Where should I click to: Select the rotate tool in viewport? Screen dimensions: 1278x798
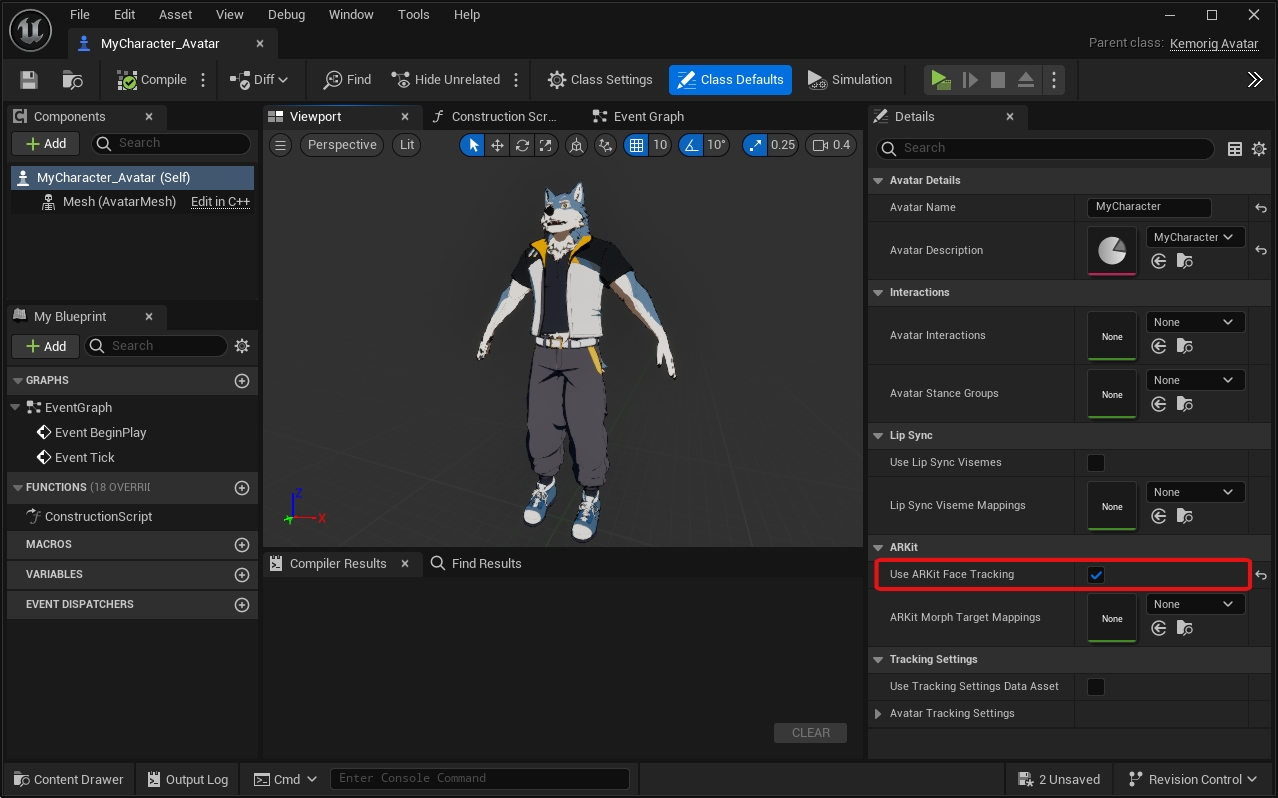pos(522,145)
